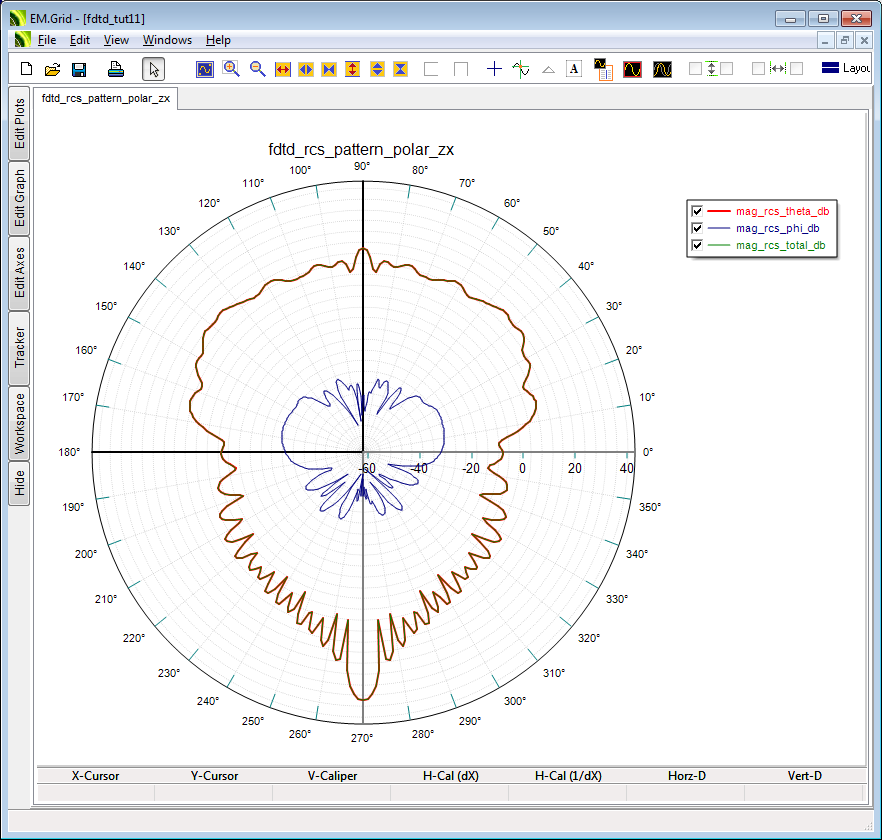Open a file with the folder icon
The height and width of the screenshot is (840, 882).
[52, 69]
